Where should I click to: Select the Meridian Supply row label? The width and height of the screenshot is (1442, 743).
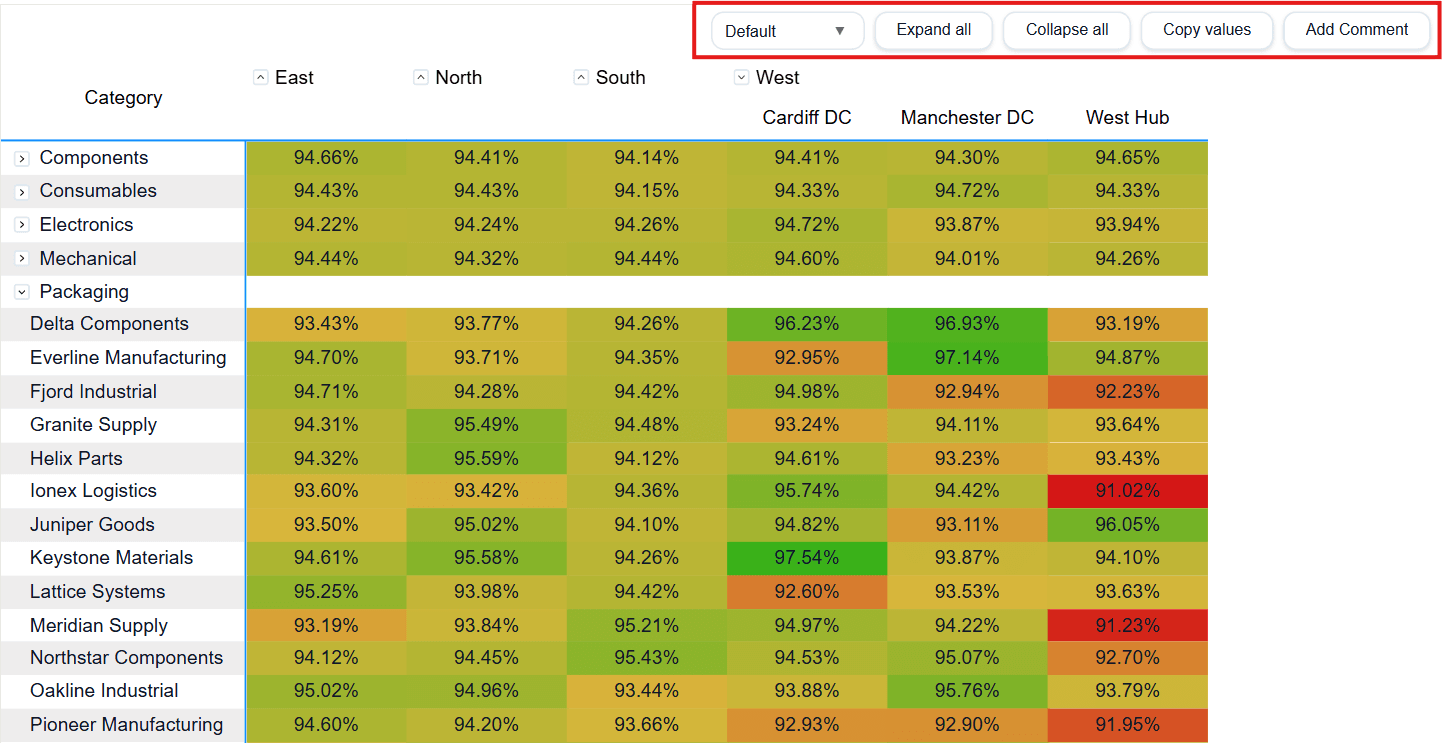[x=98, y=626]
